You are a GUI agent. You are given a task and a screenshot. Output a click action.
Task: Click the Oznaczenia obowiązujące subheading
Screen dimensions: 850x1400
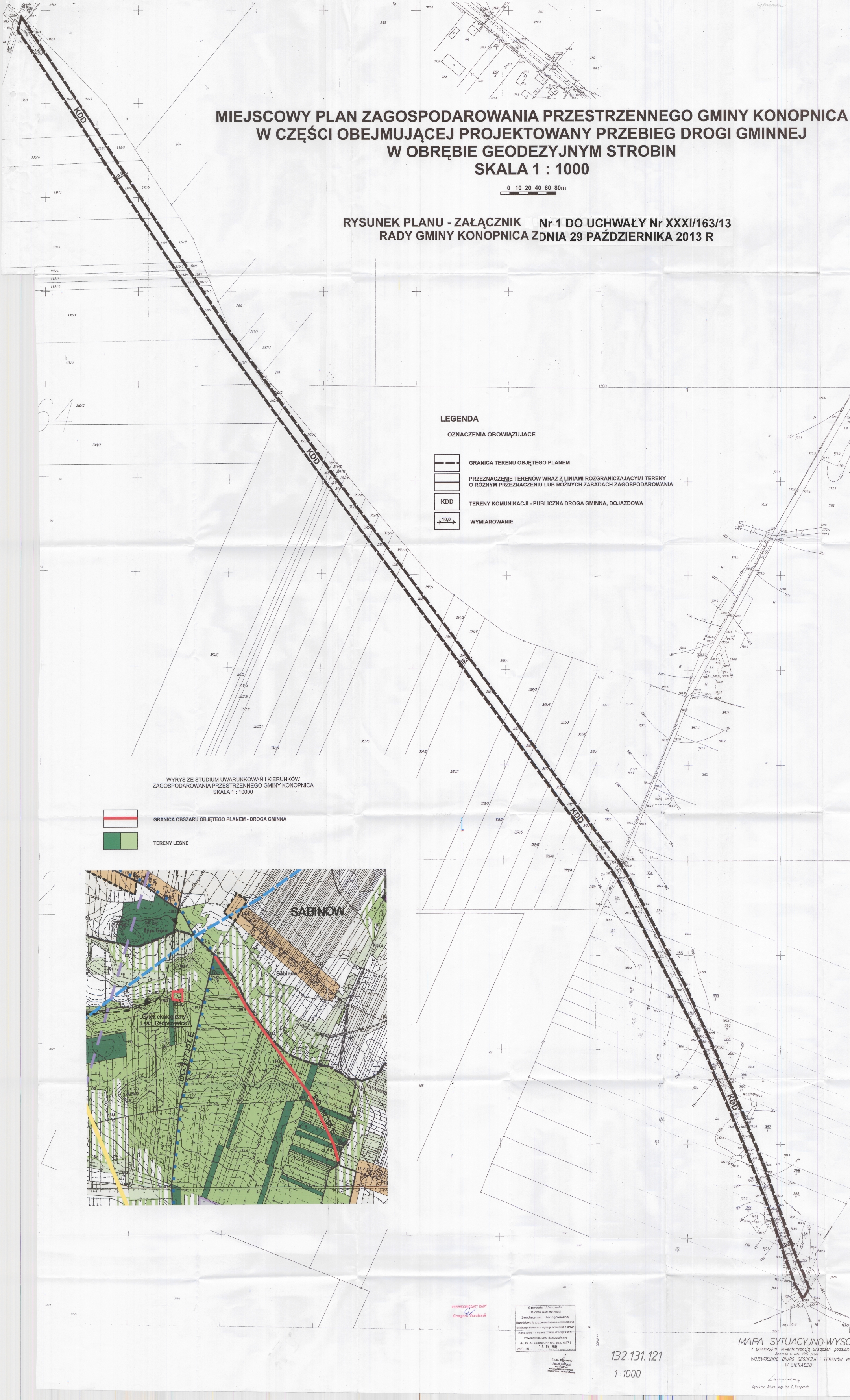491,434
